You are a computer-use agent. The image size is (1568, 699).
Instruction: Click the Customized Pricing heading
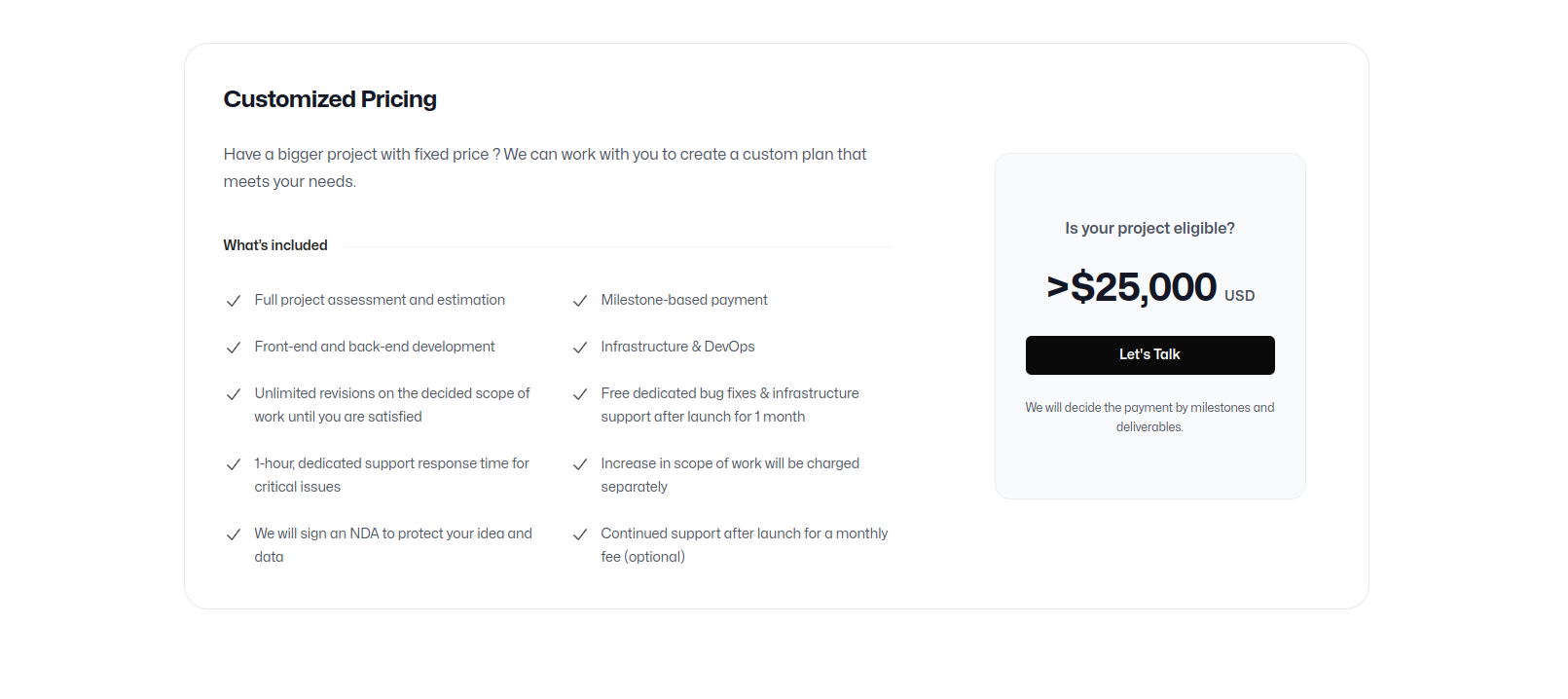tap(330, 99)
